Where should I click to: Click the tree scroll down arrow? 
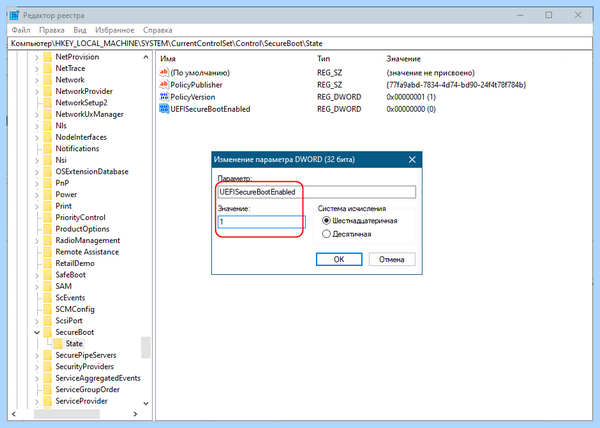click(146, 403)
